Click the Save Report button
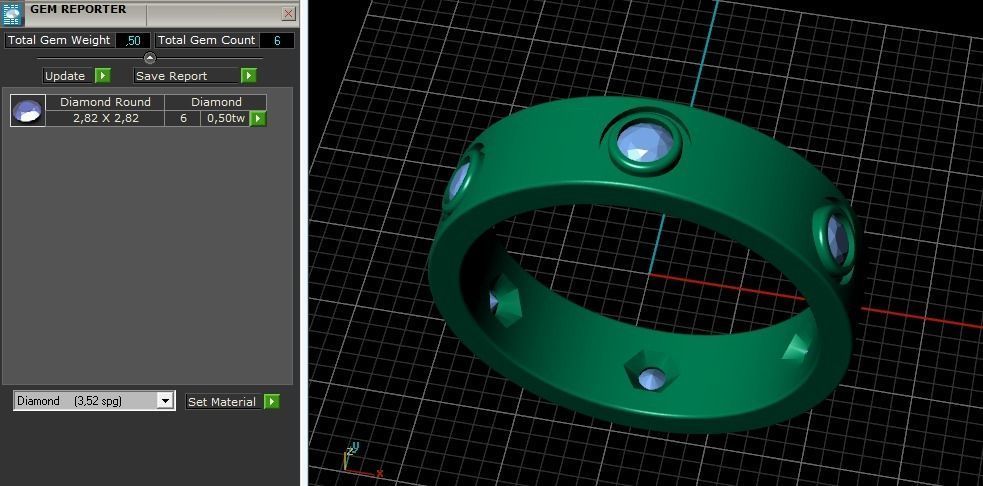983x486 pixels. 187,76
